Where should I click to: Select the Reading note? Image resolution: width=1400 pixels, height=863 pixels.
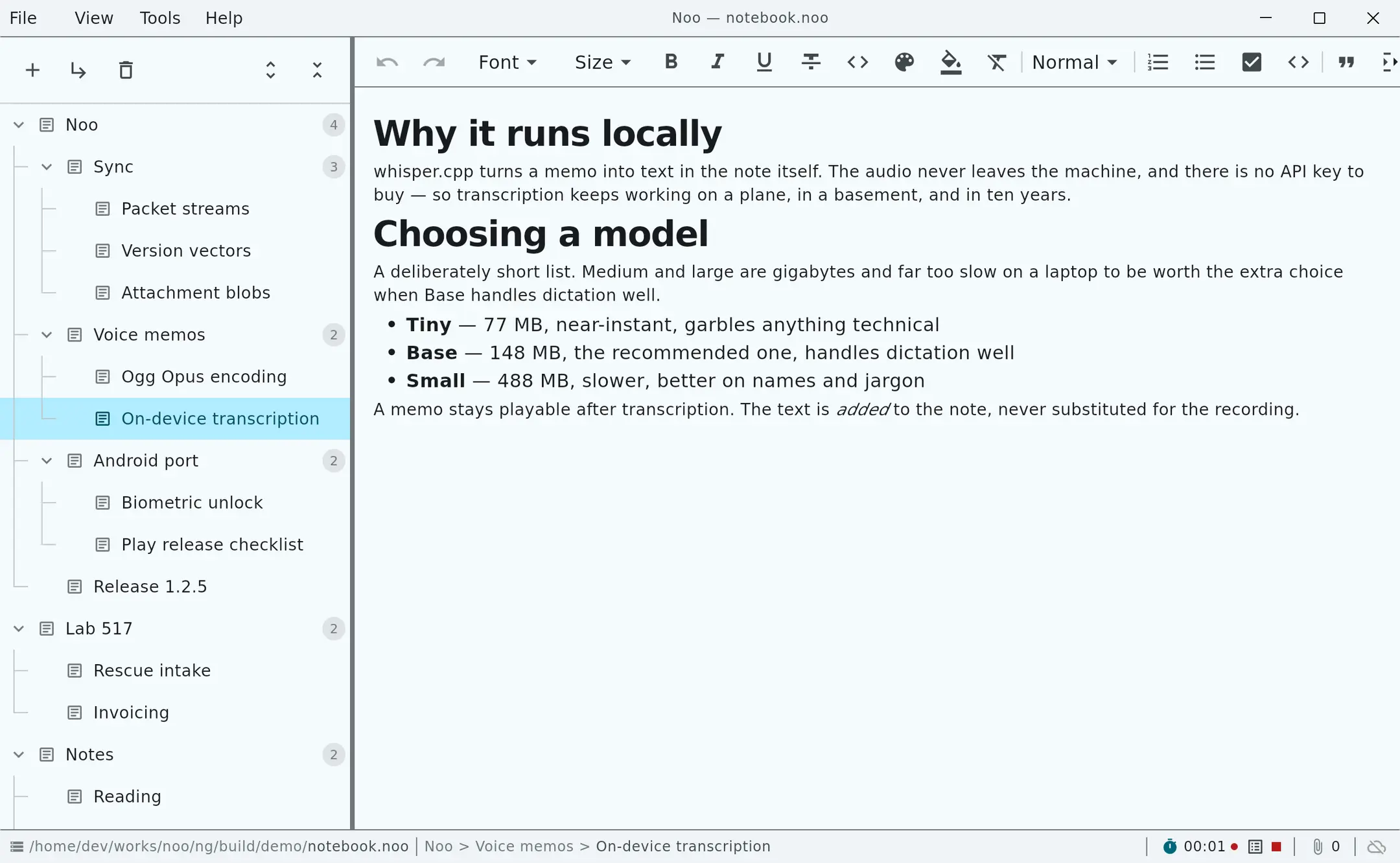(175, 797)
